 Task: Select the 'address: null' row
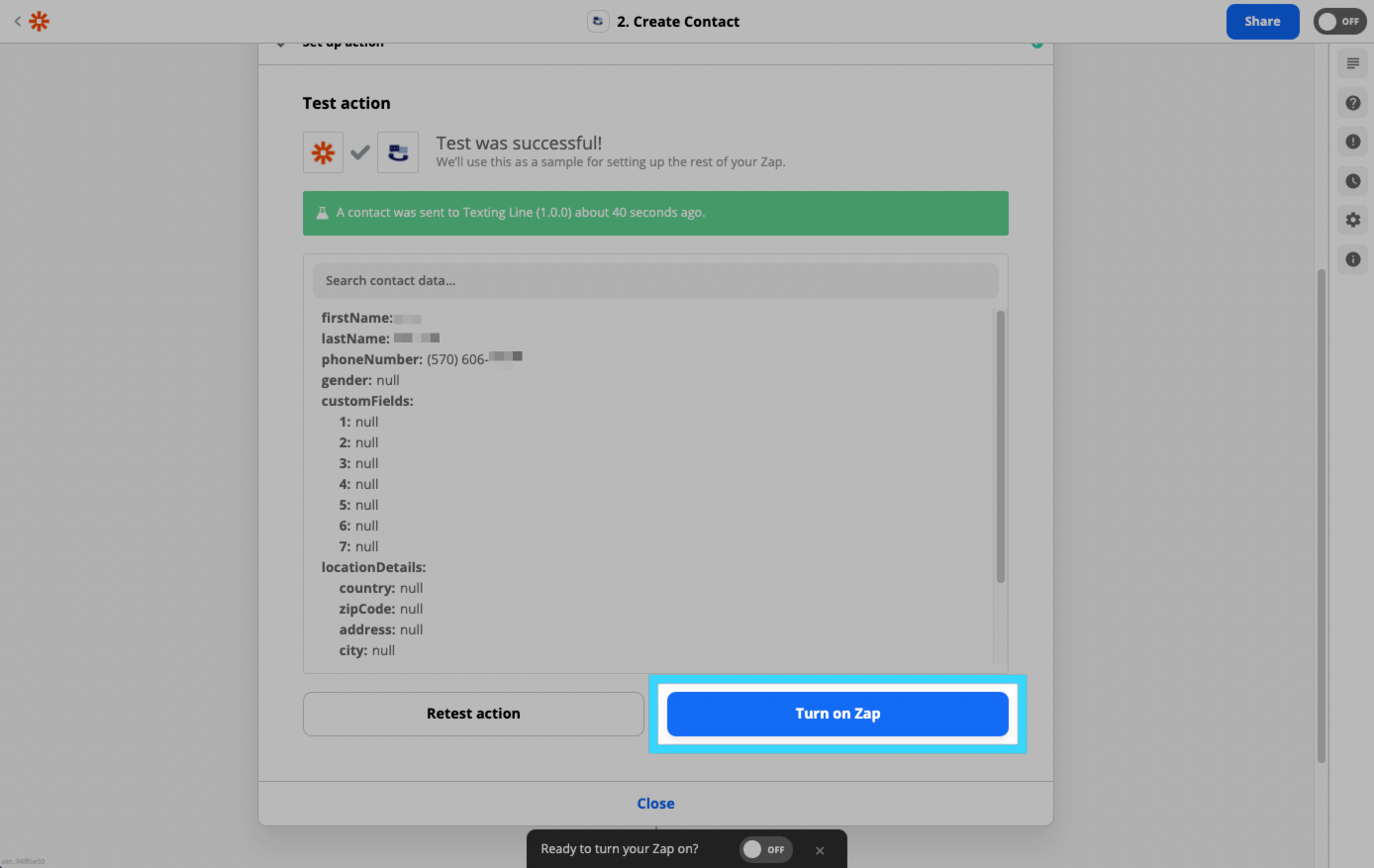click(381, 629)
